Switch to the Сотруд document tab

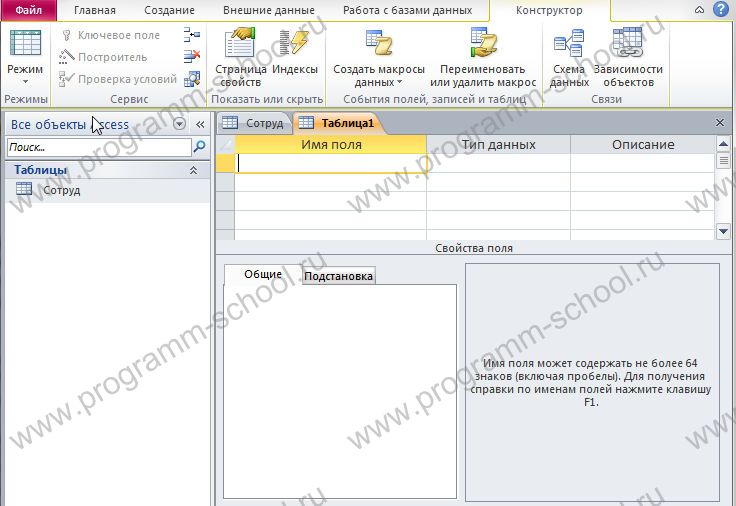[x=254, y=123]
